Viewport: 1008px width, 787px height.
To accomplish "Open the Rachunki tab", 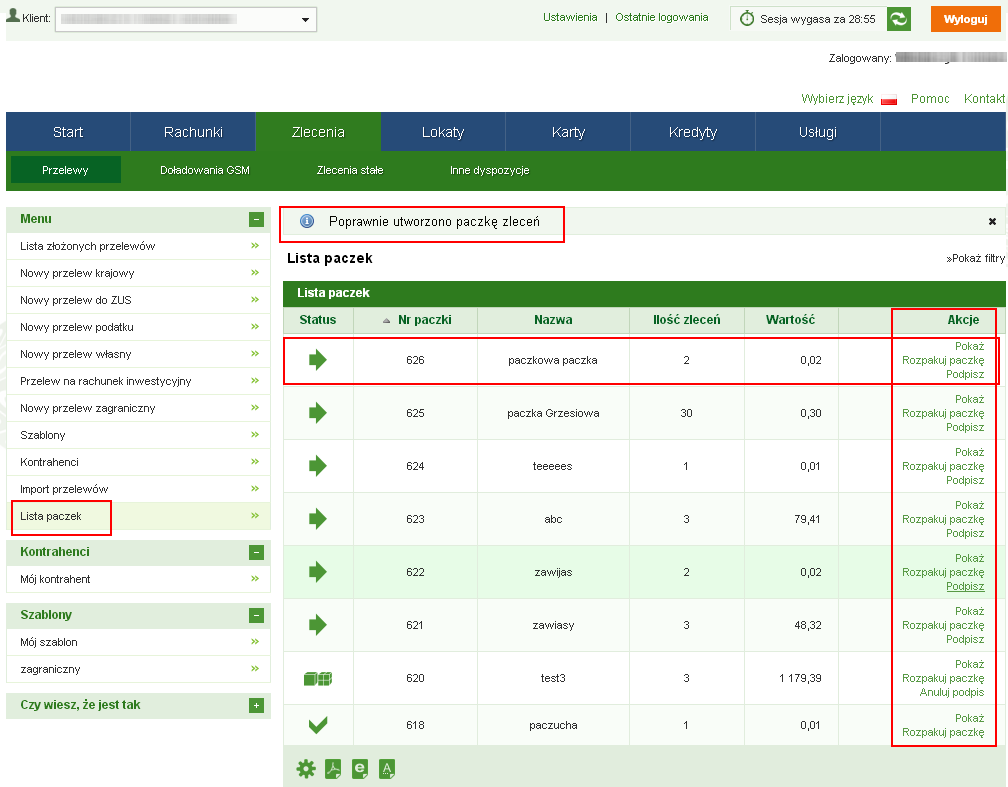I will click(x=193, y=132).
